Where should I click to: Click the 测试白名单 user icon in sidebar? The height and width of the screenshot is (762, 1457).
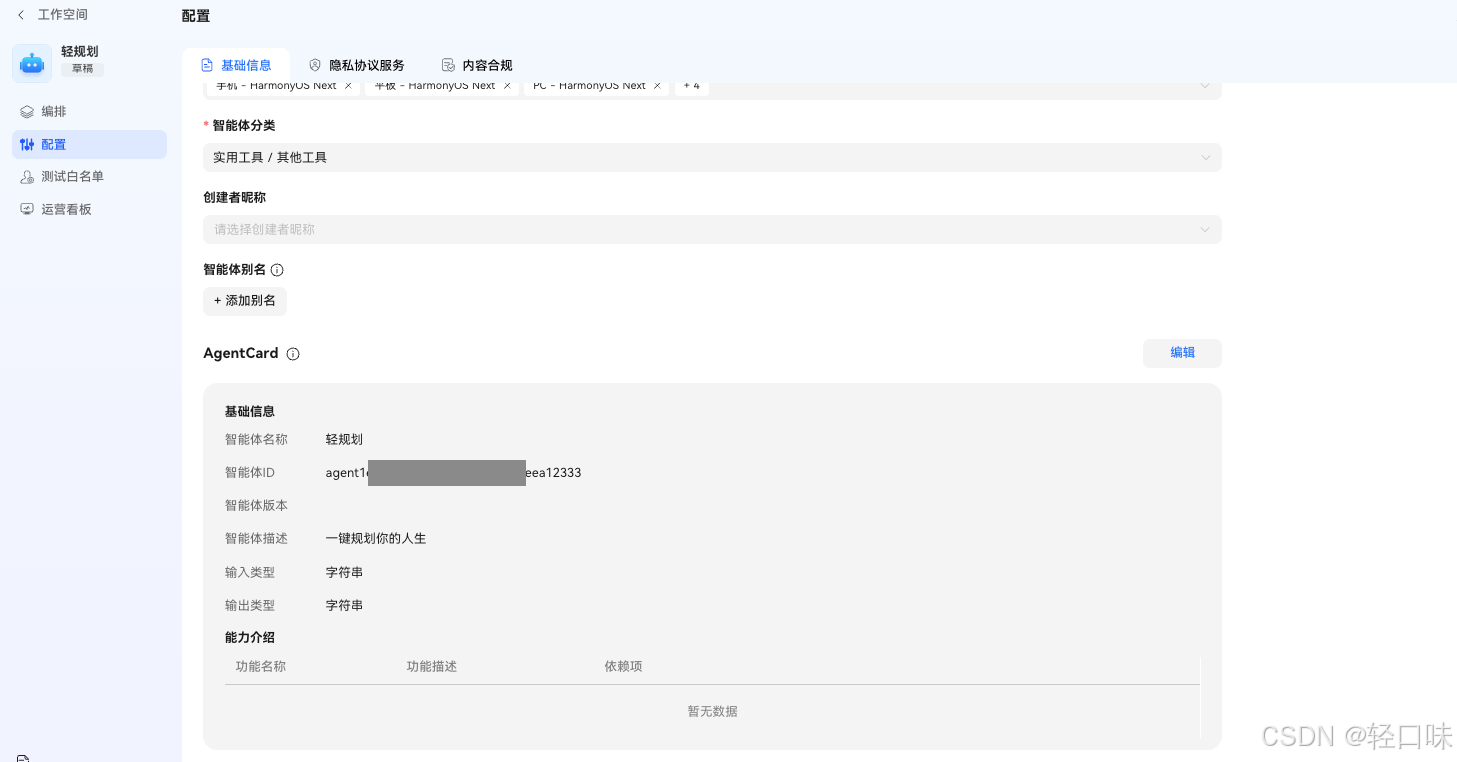(x=27, y=177)
